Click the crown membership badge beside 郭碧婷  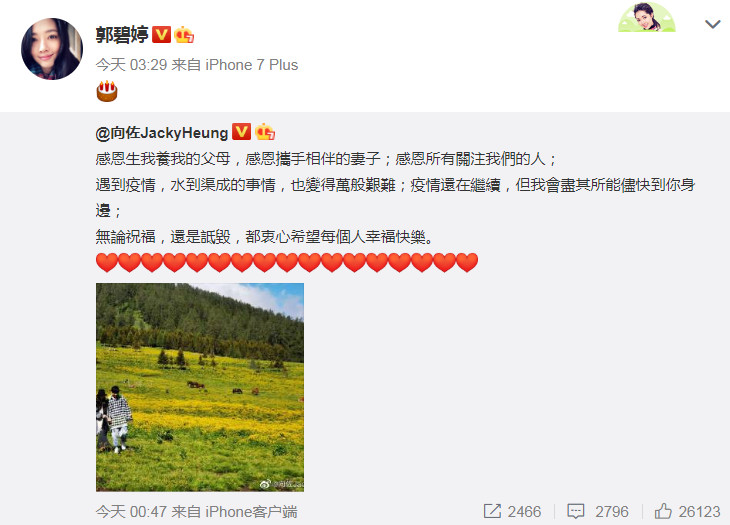[184, 34]
